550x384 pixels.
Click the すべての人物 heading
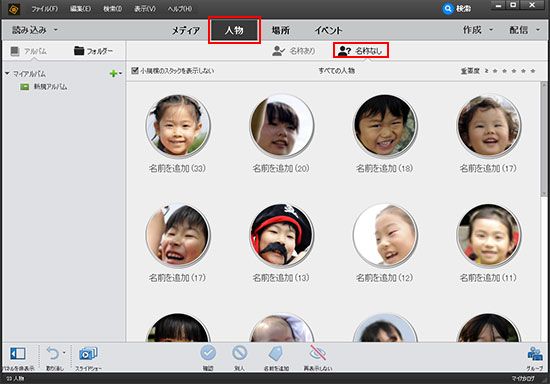point(336,71)
